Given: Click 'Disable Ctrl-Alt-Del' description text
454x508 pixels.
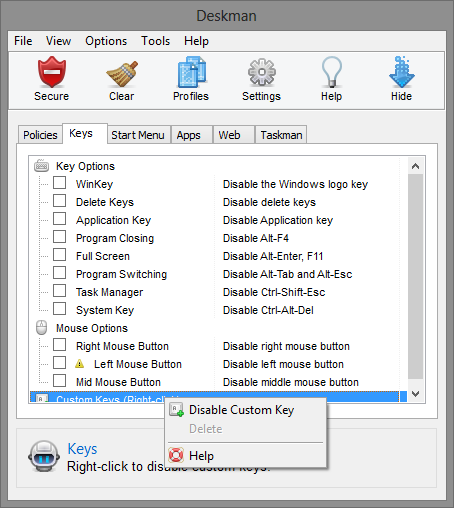Looking at the screenshot, I should point(268,310).
